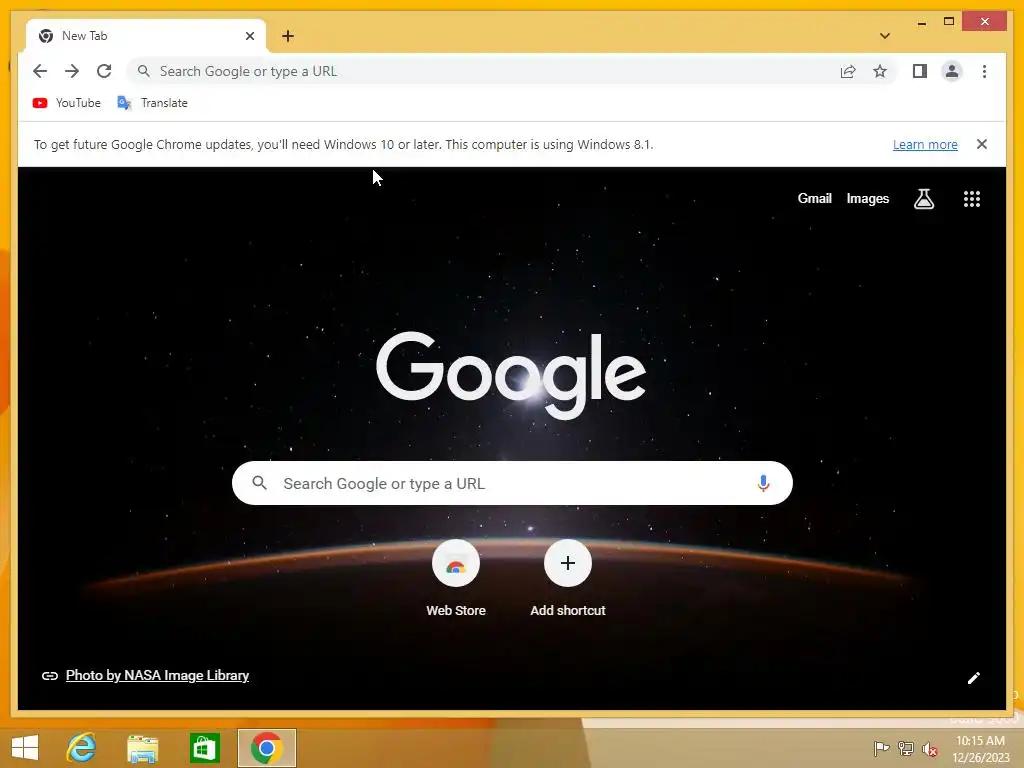The height and width of the screenshot is (768, 1024).
Task: Open Search Labs flask icon
Action: (x=923, y=199)
